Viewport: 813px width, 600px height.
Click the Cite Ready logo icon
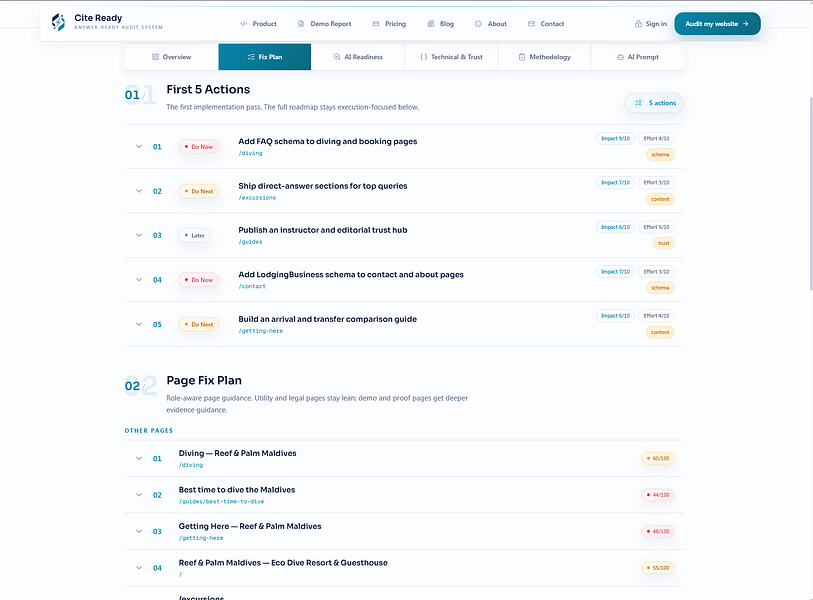tap(59, 22)
